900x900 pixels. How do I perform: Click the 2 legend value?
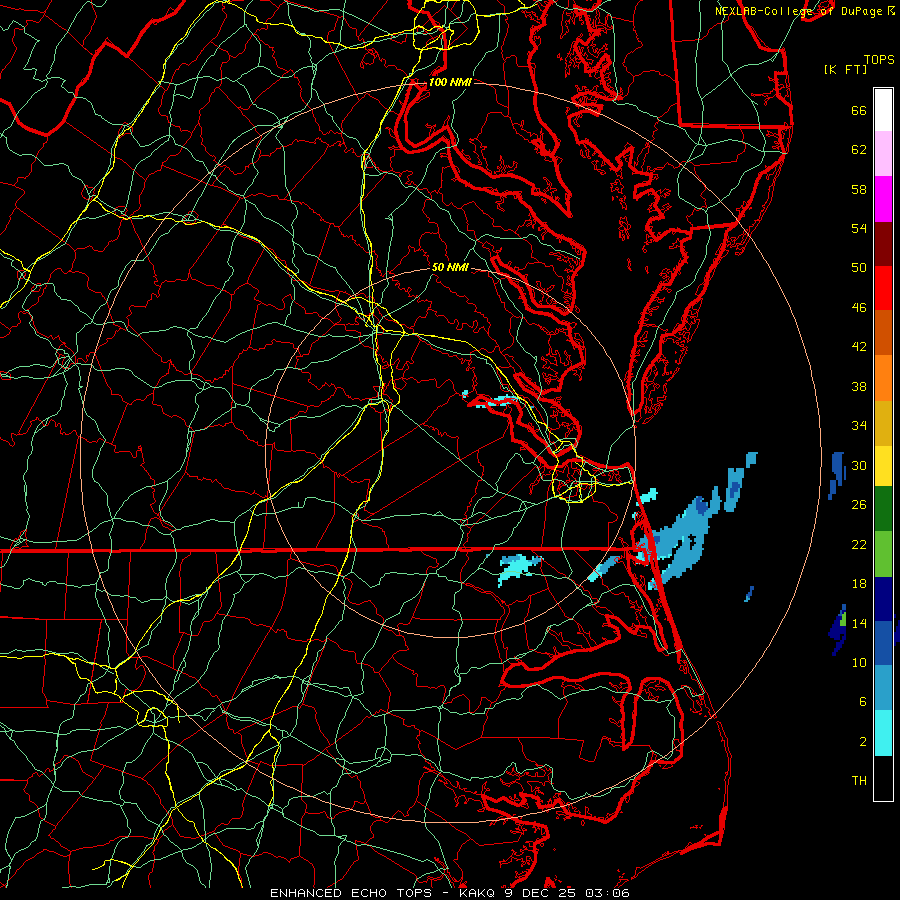(x=863, y=742)
